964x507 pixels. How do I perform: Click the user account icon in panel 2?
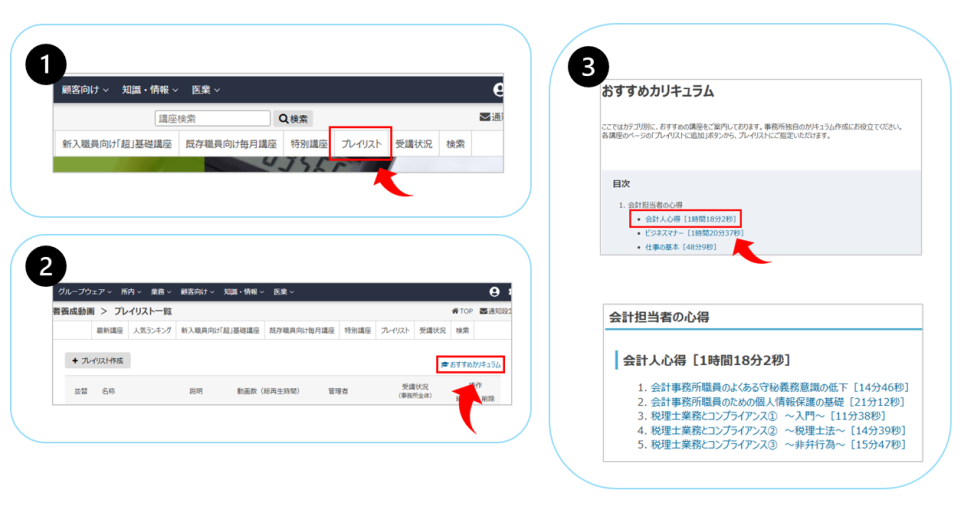pos(494,291)
